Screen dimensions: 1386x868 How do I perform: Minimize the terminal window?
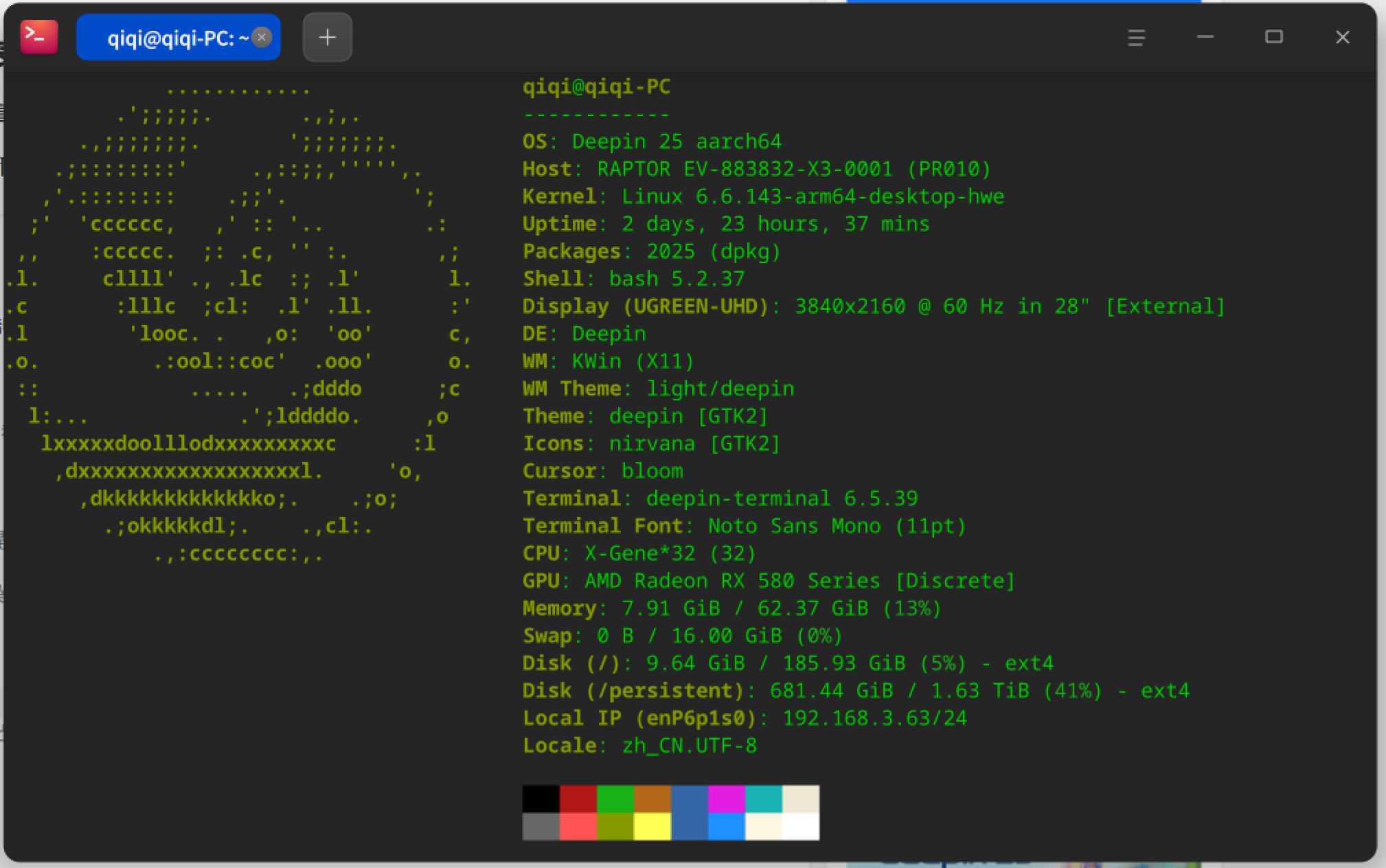pos(1205,37)
